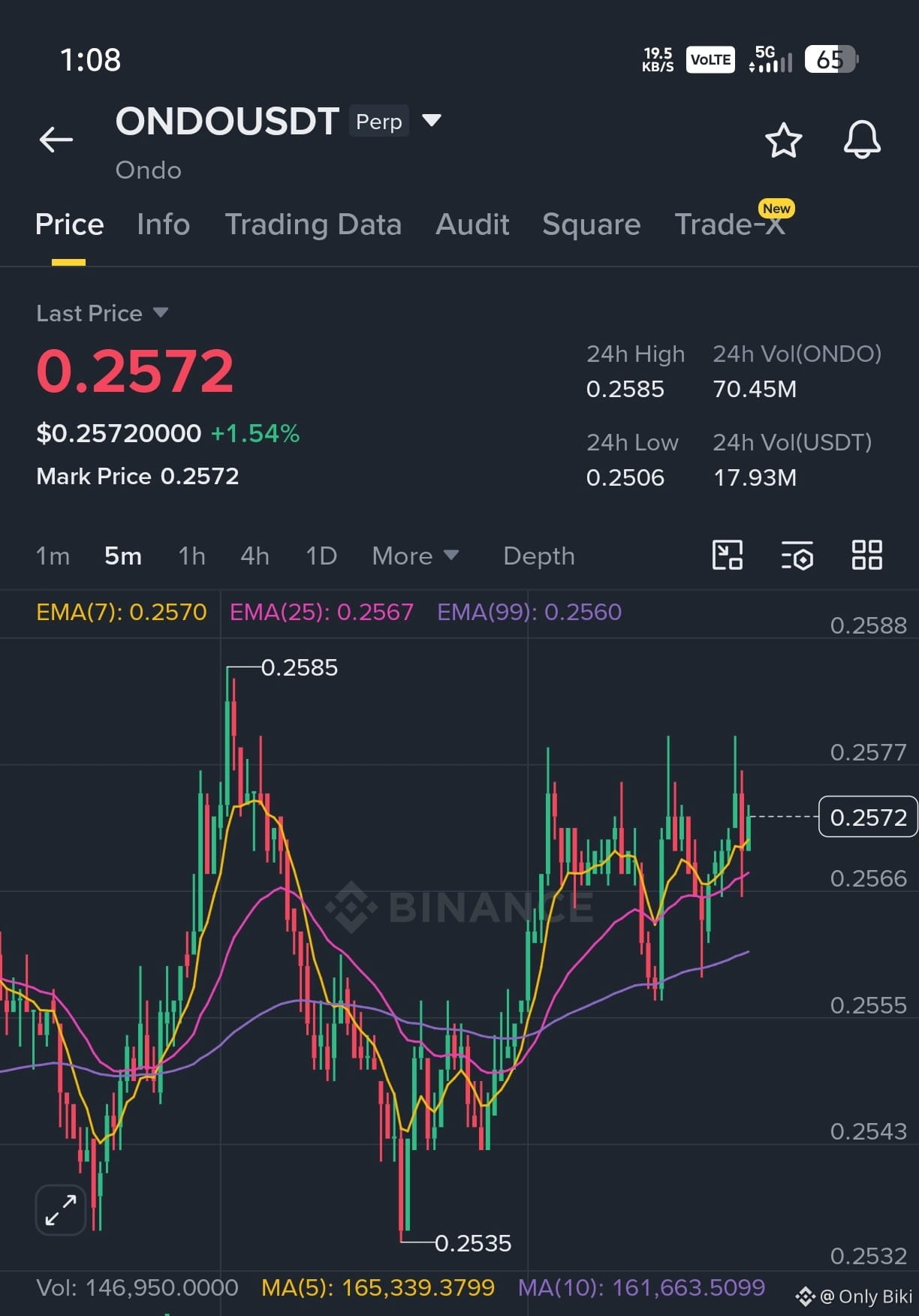Open the Trading Data tab

(313, 224)
